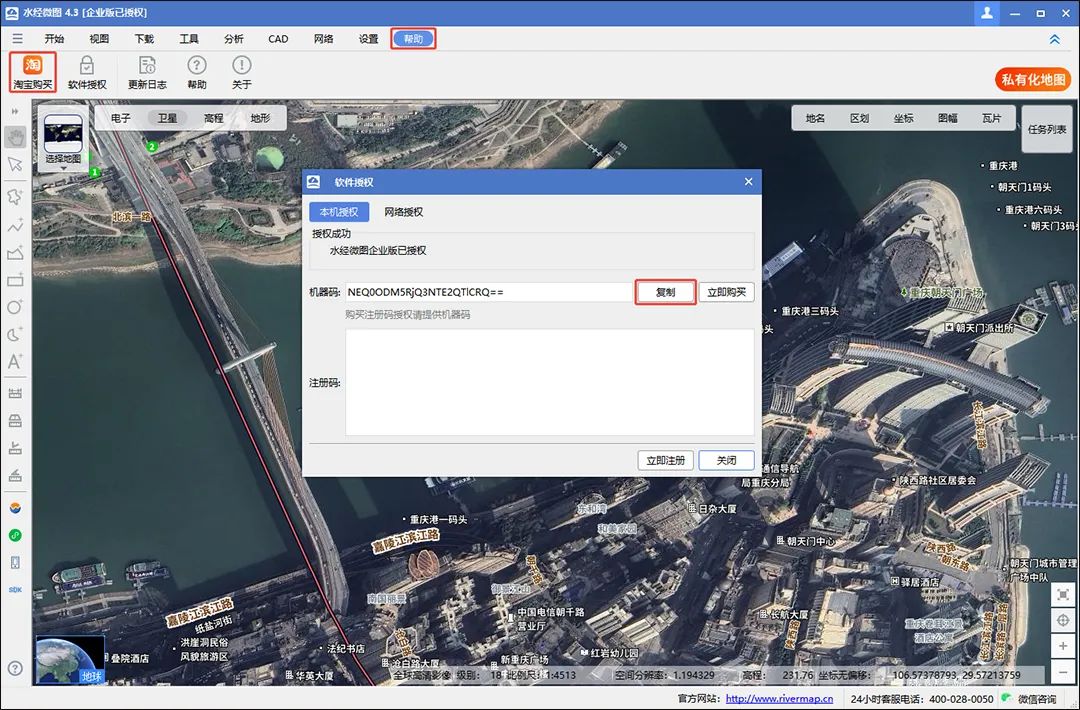Expand the left toolbar with double-arrow
The width and height of the screenshot is (1080, 710).
[x=15, y=111]
